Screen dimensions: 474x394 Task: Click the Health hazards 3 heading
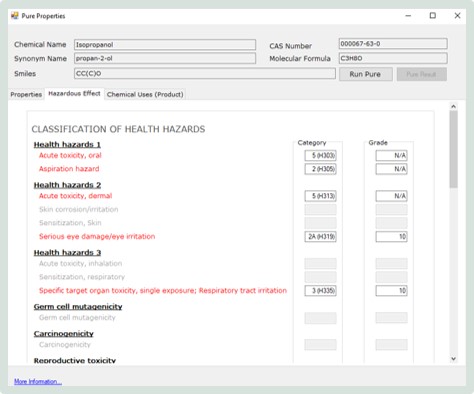pos(67,253)
